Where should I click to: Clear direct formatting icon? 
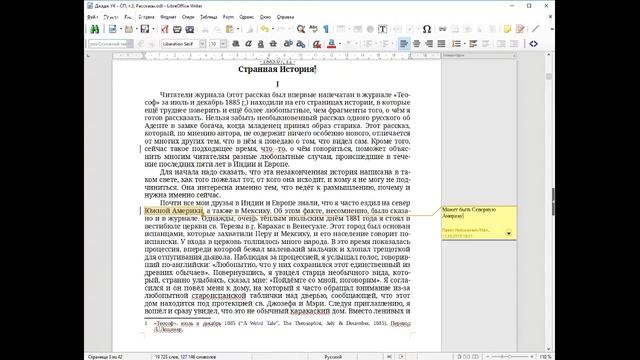316,44
